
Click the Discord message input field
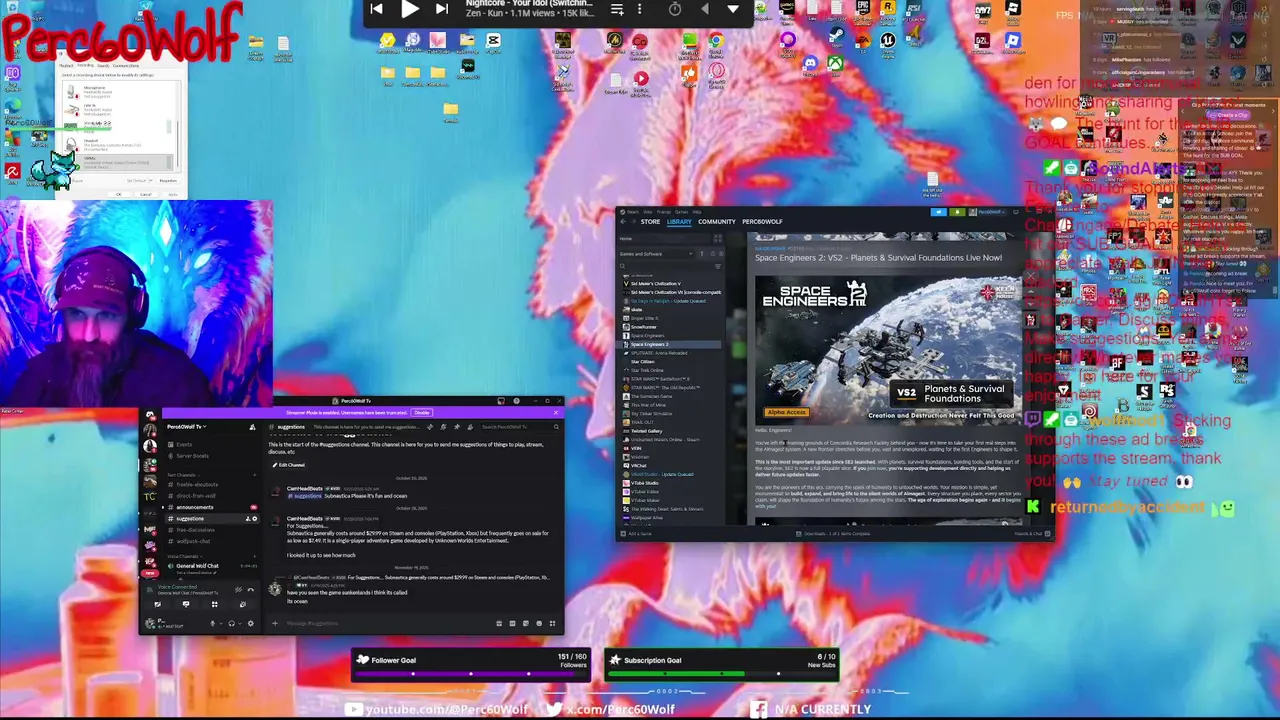click(385, 624)
